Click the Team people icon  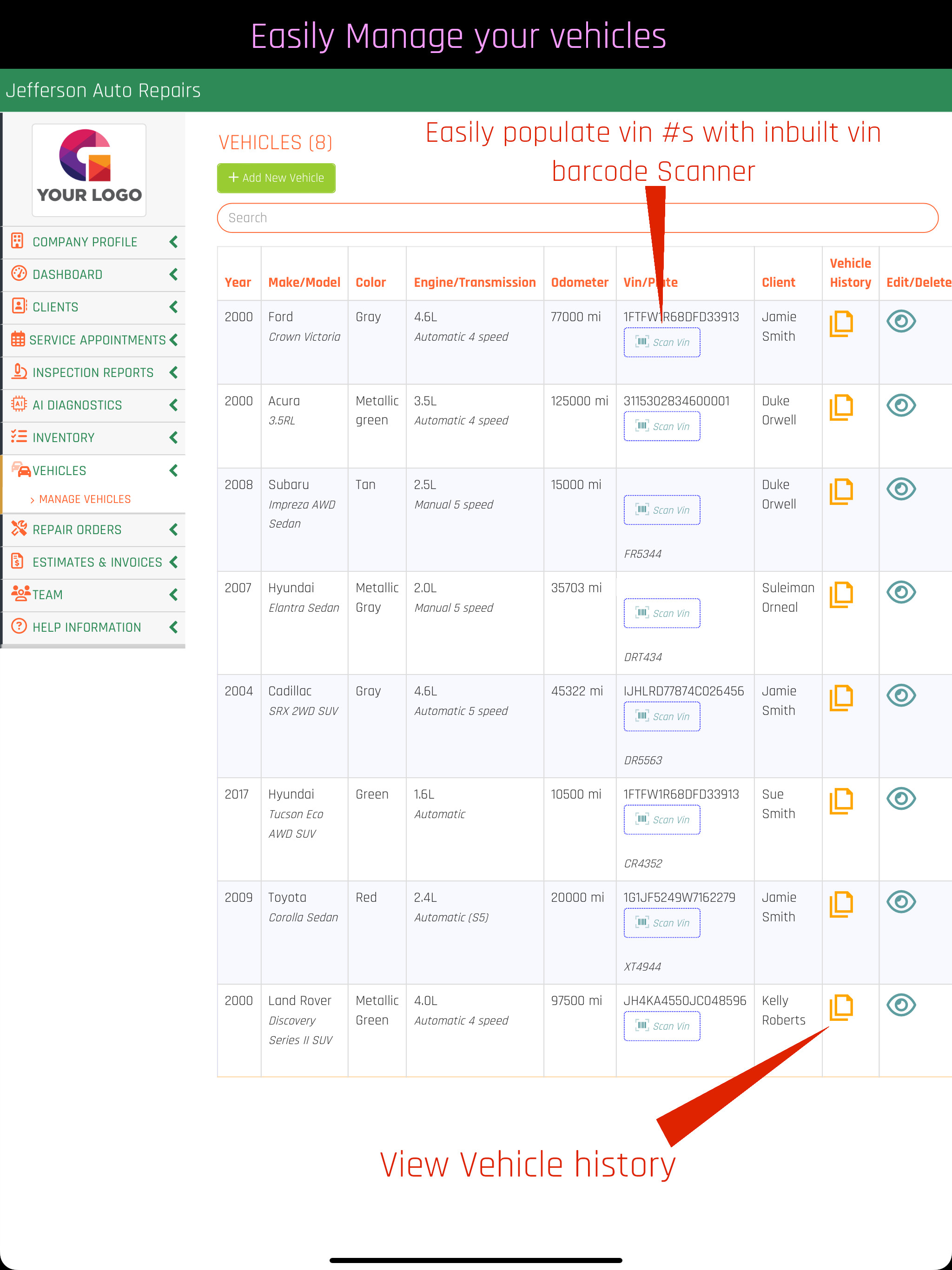20,594
